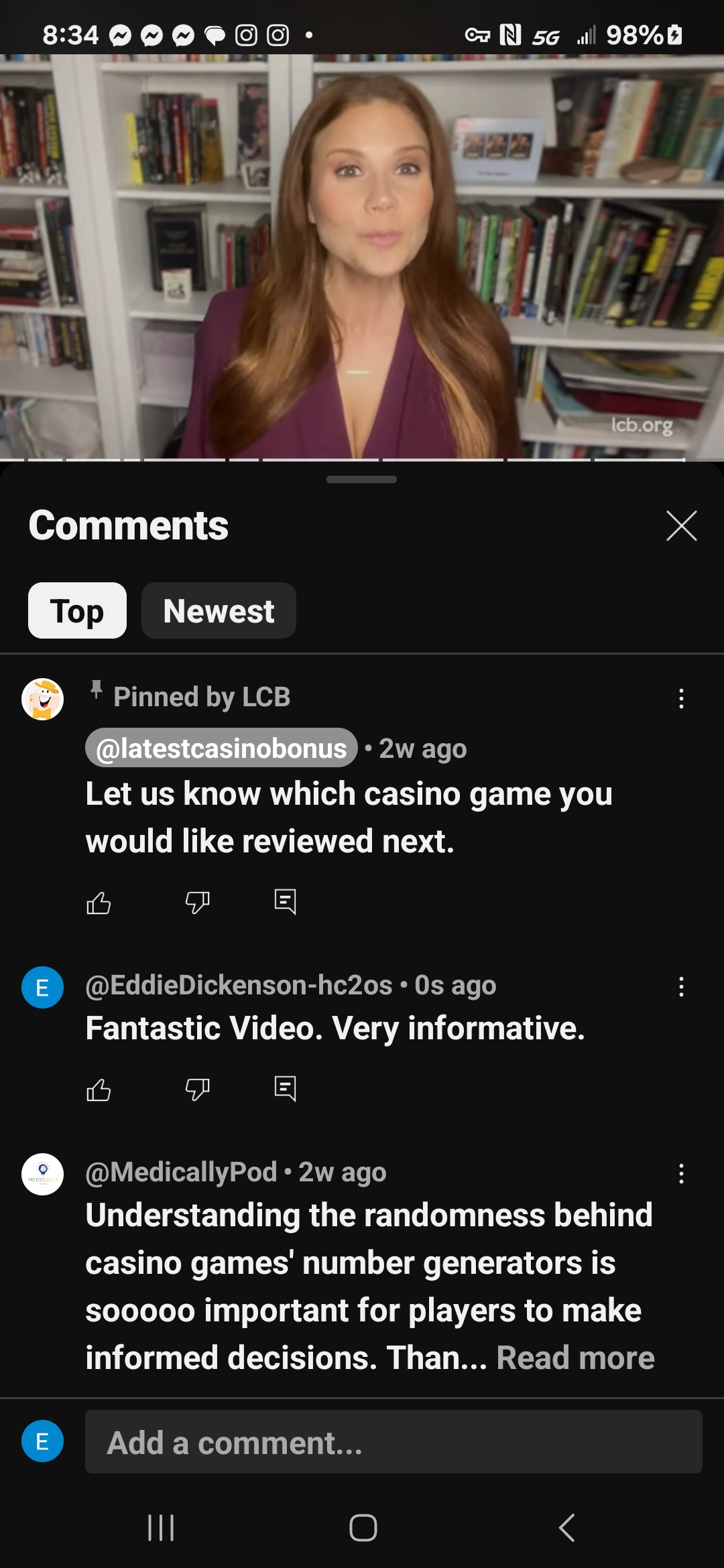This screenshot has width=724, height=1568.
Task: Tap the comments panel drag handle
Action: pos(361,479)
